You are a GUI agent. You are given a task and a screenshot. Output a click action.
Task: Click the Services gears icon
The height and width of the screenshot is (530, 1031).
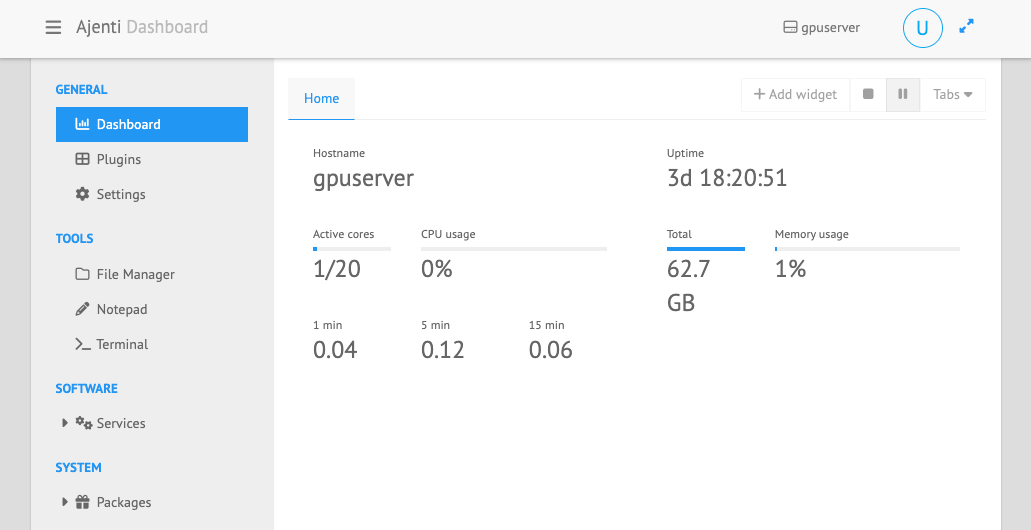(84, 423)
